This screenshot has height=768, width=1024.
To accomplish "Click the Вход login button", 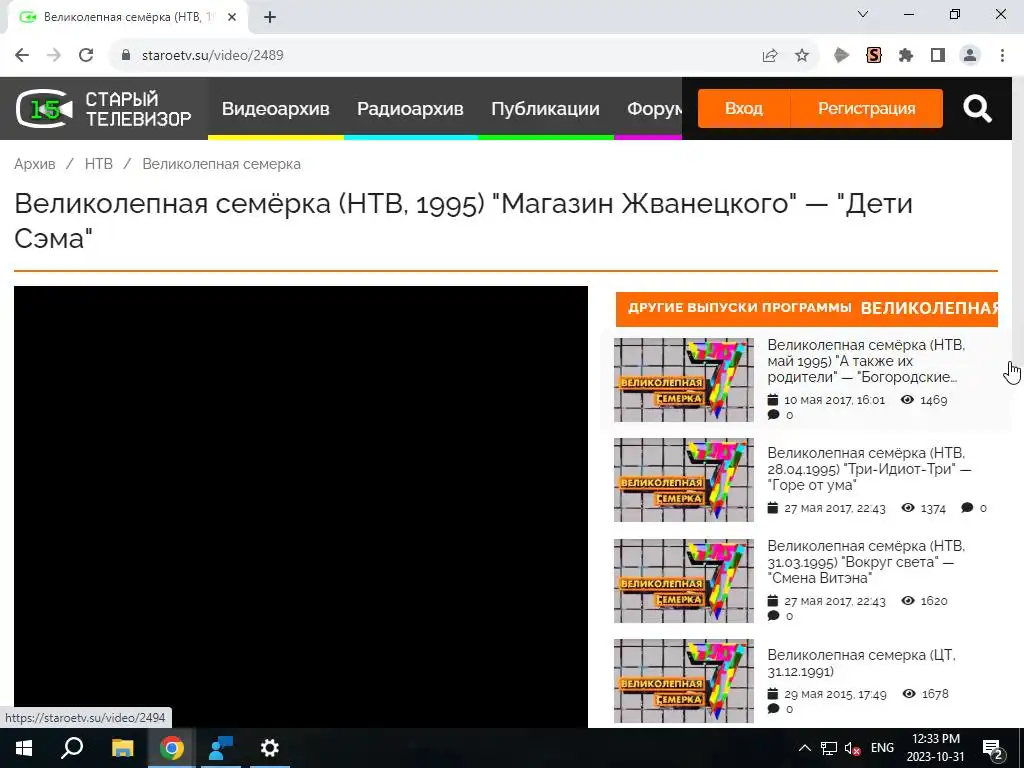I will pyautogui.click(x=743, y=108).
